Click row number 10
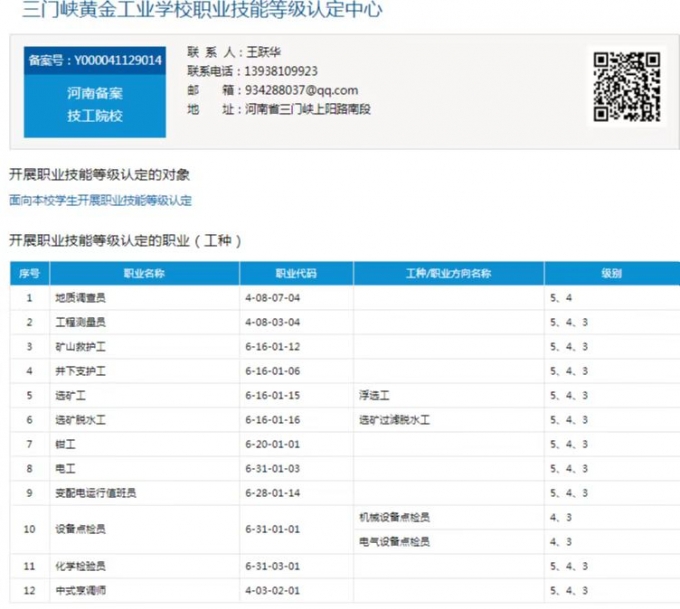This screenshot has width=680, height=609. click(x=29, y=529)
